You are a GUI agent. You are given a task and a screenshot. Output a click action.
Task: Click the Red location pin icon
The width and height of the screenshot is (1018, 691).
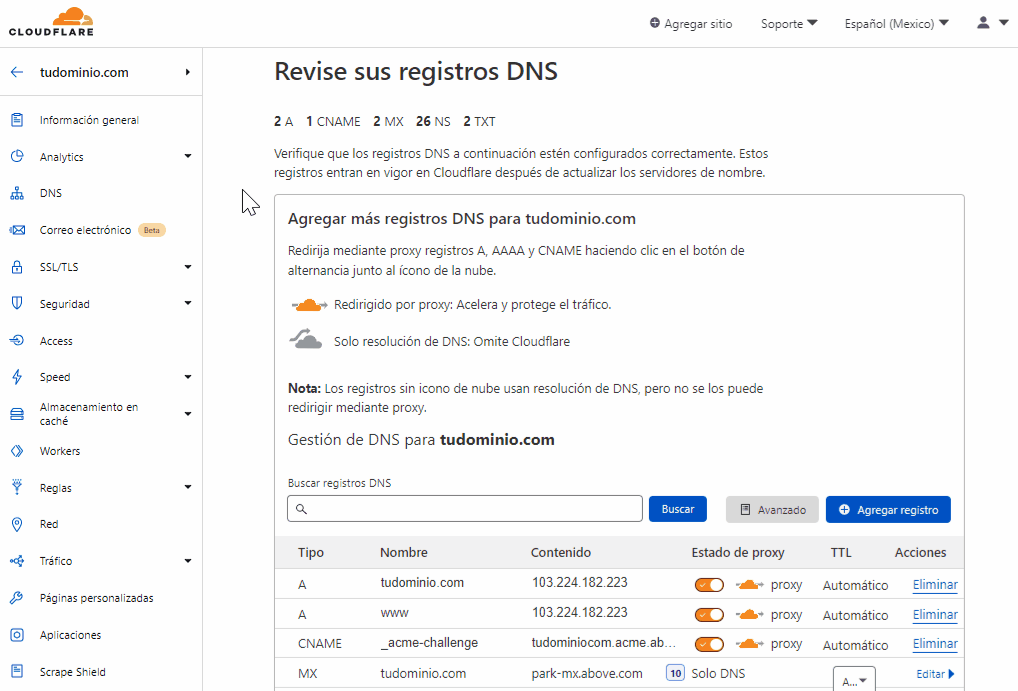pyautogui.click(x=17, y=524)
